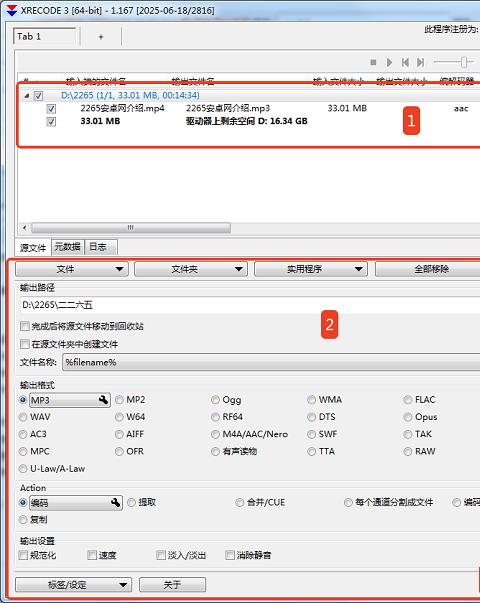480x603 pixels.
Task: Click the 输出路径 input field
Action: [250, 305]
